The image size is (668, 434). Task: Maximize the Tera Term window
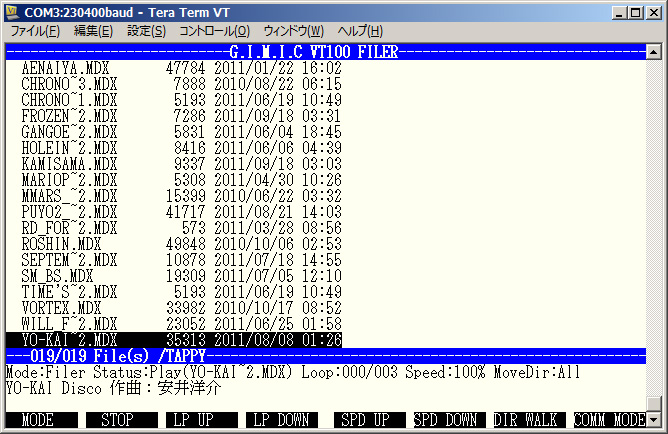[x=633, y=11]
